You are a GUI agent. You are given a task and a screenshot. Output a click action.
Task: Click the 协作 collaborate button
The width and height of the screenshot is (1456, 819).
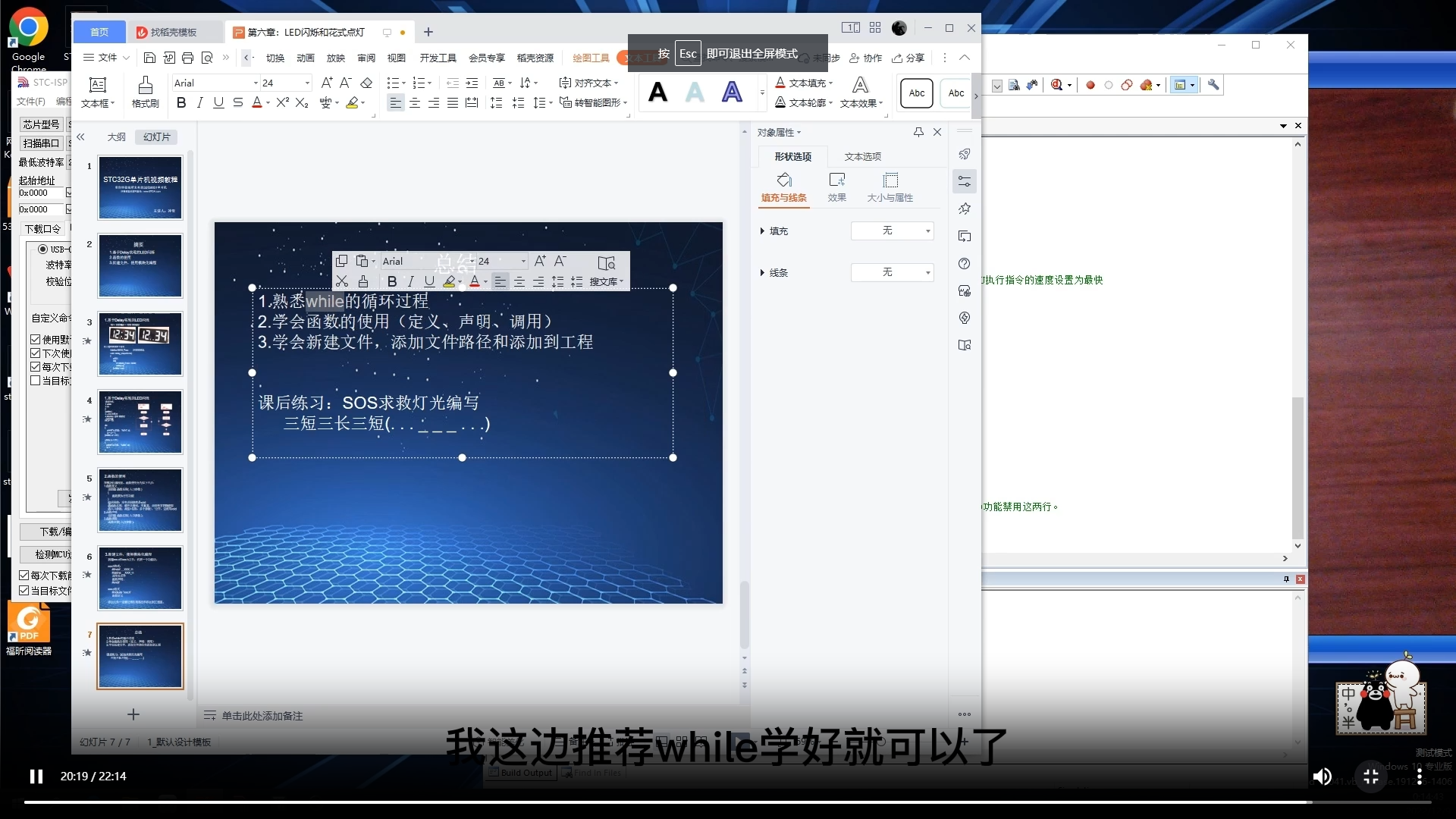(x=866, y=58)
